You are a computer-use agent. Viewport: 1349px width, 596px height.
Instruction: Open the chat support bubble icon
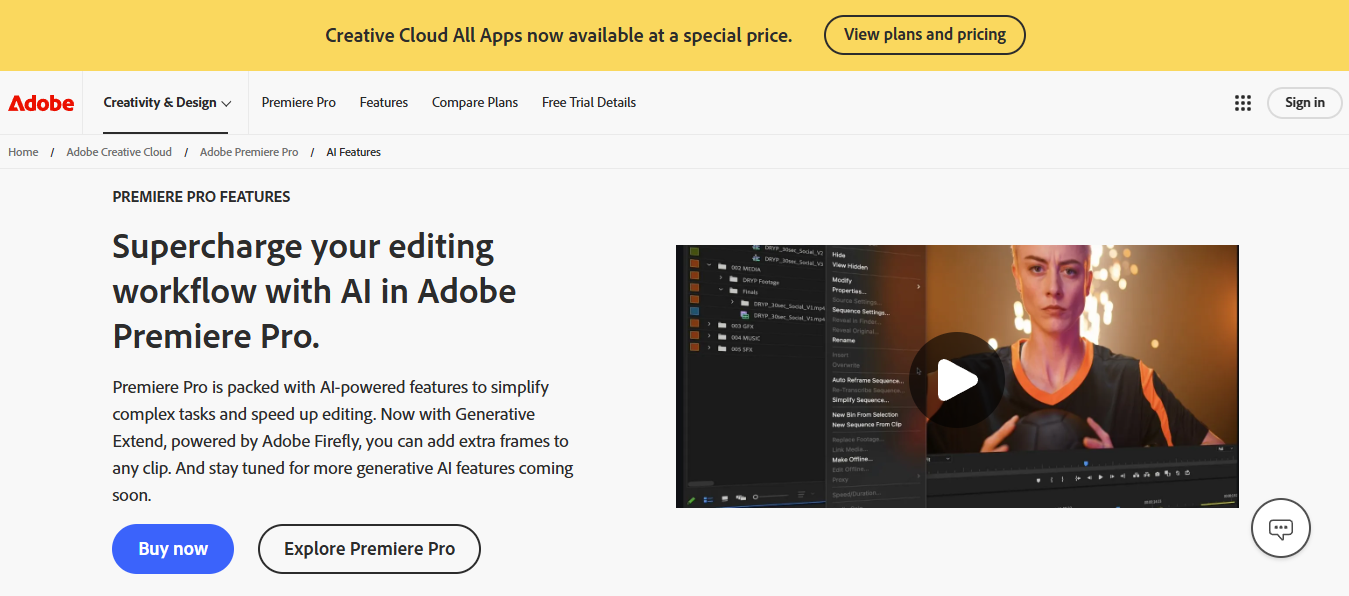click(x=1281, y=528)
